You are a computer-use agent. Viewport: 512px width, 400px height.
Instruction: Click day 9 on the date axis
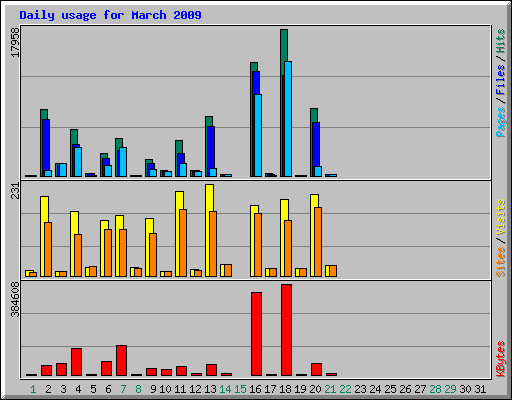click(153, 389)
